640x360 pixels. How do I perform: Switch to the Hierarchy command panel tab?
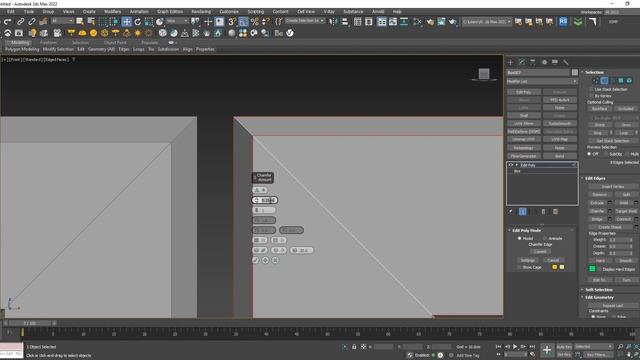(x=533, y=62)
